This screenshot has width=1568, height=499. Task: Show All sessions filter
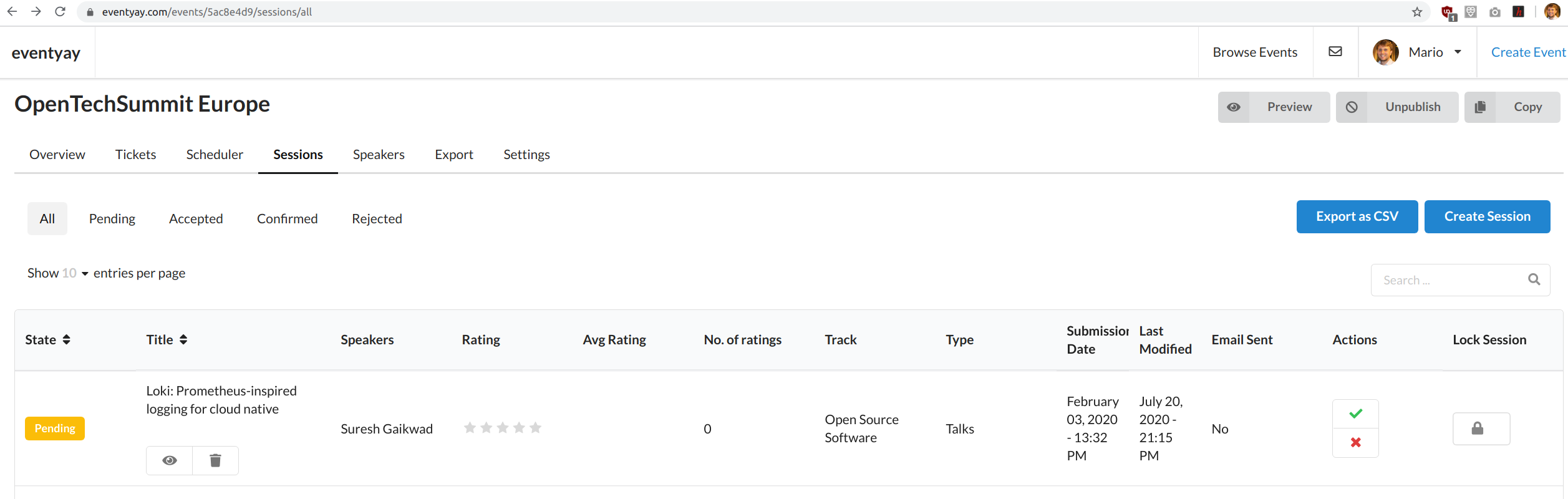pyautogui.click(x=47, y=219)
